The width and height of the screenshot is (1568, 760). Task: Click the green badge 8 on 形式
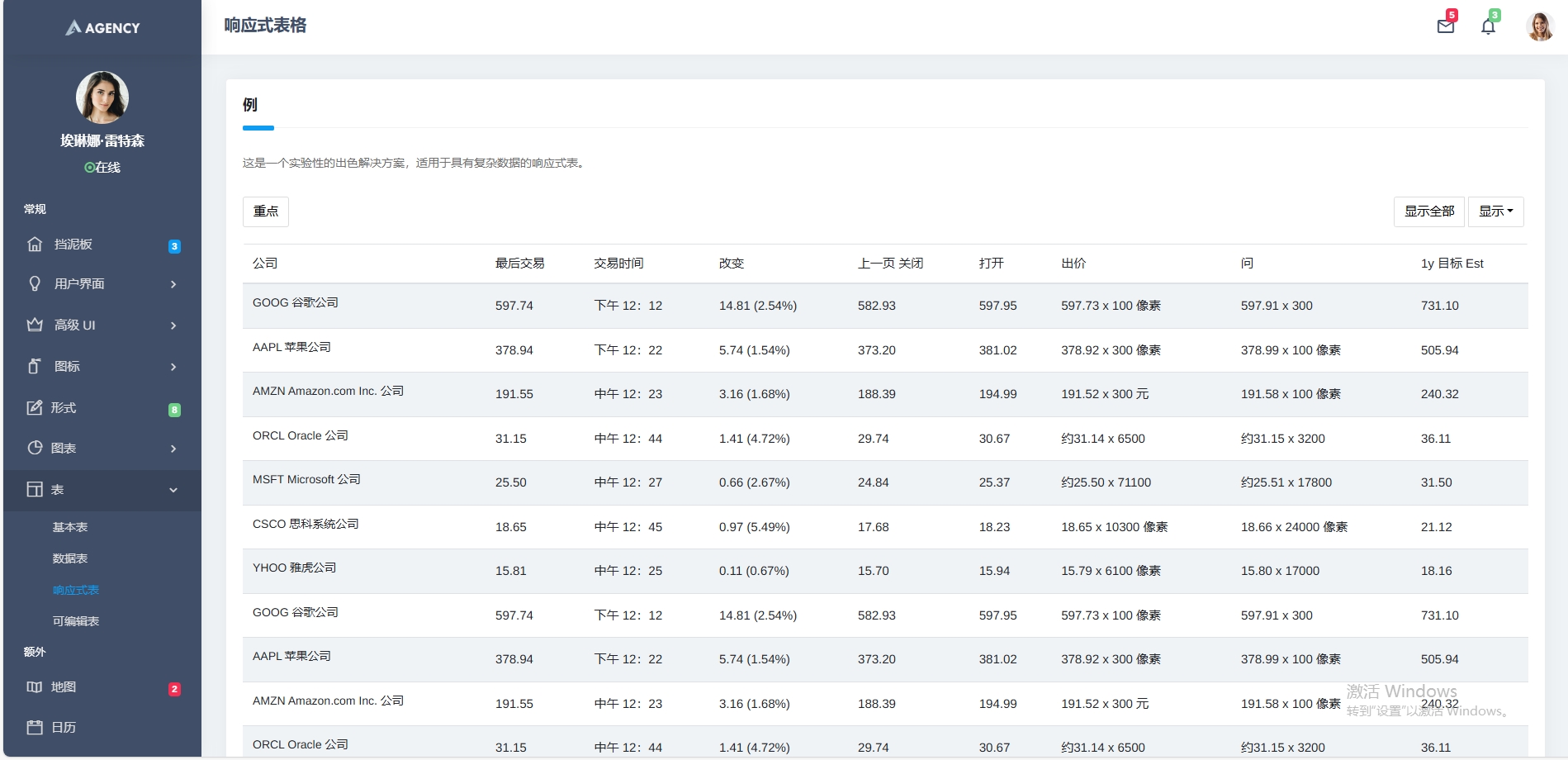click(174, 410)
